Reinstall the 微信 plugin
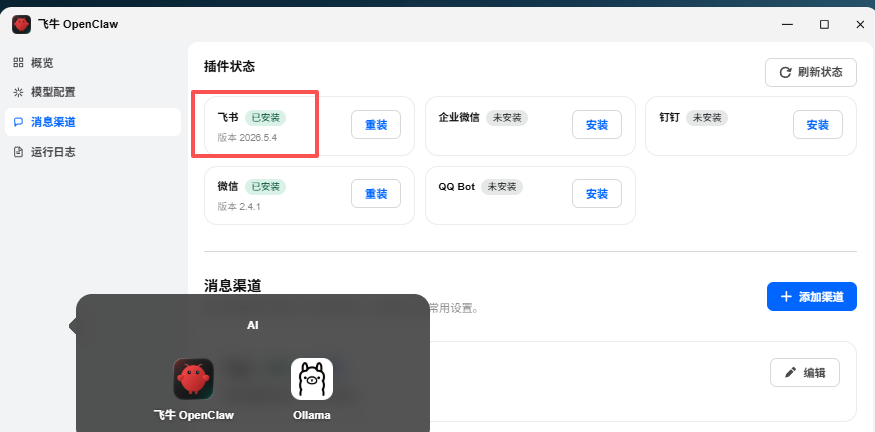Screen dimensions: 875x432 [x=376, y=193]
